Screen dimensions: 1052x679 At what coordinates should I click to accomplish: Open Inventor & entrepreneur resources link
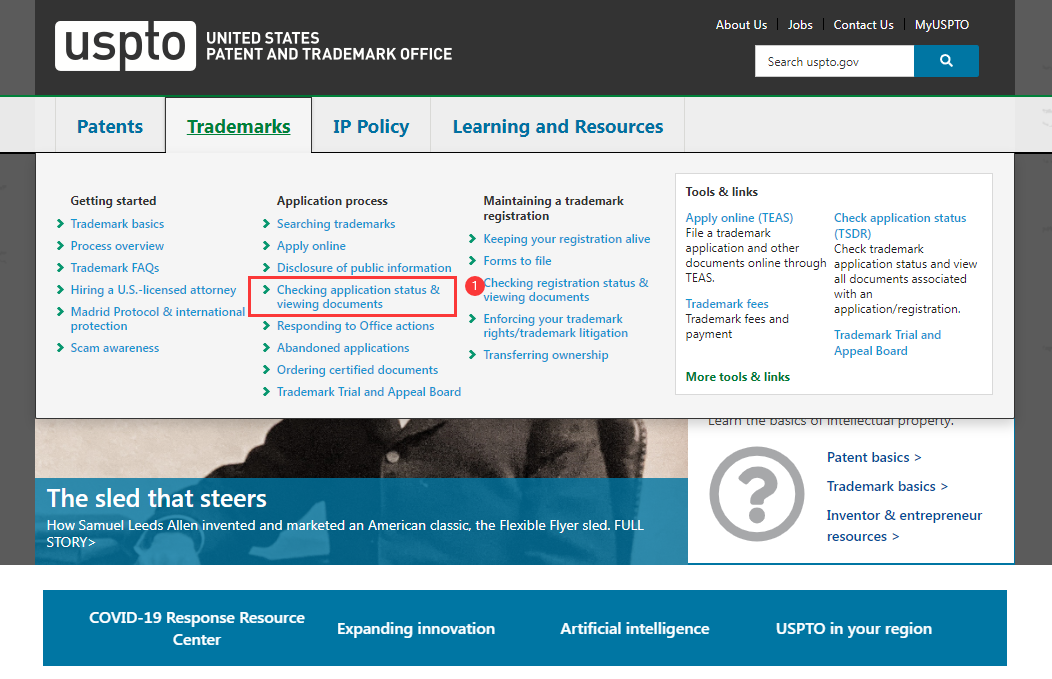(x=904, y=525)
